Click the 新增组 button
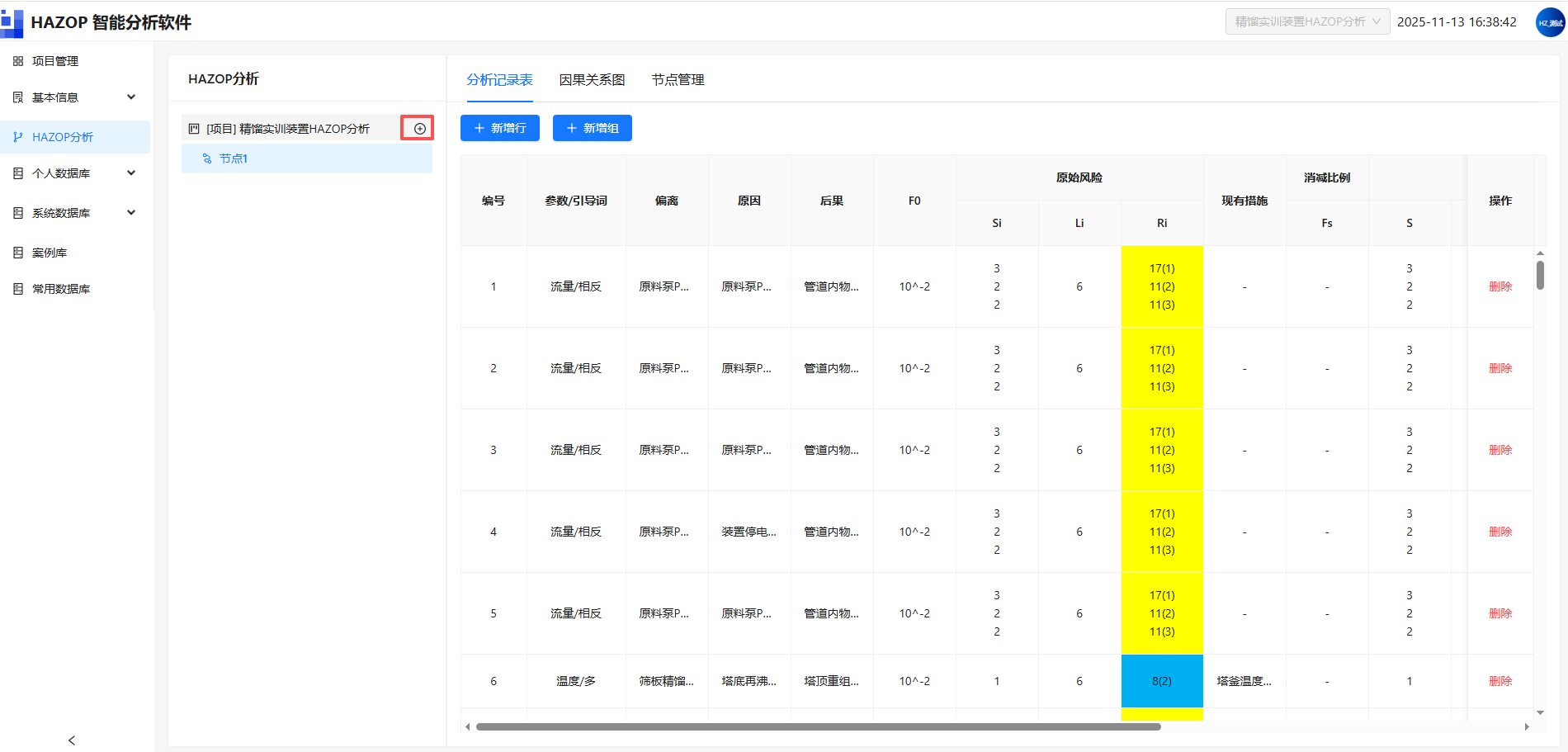 pos(593,128)
